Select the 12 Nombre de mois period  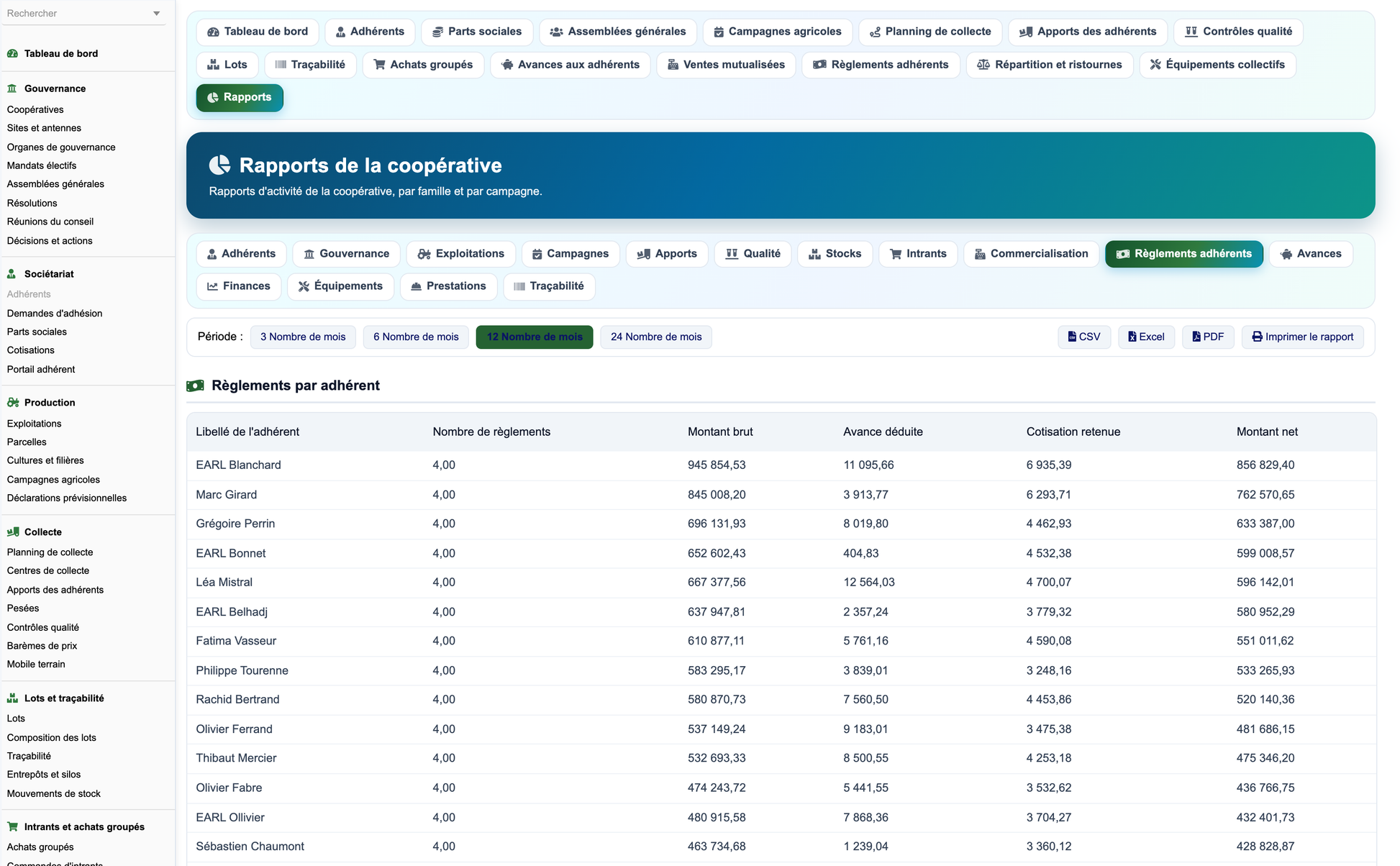[535, 337]
